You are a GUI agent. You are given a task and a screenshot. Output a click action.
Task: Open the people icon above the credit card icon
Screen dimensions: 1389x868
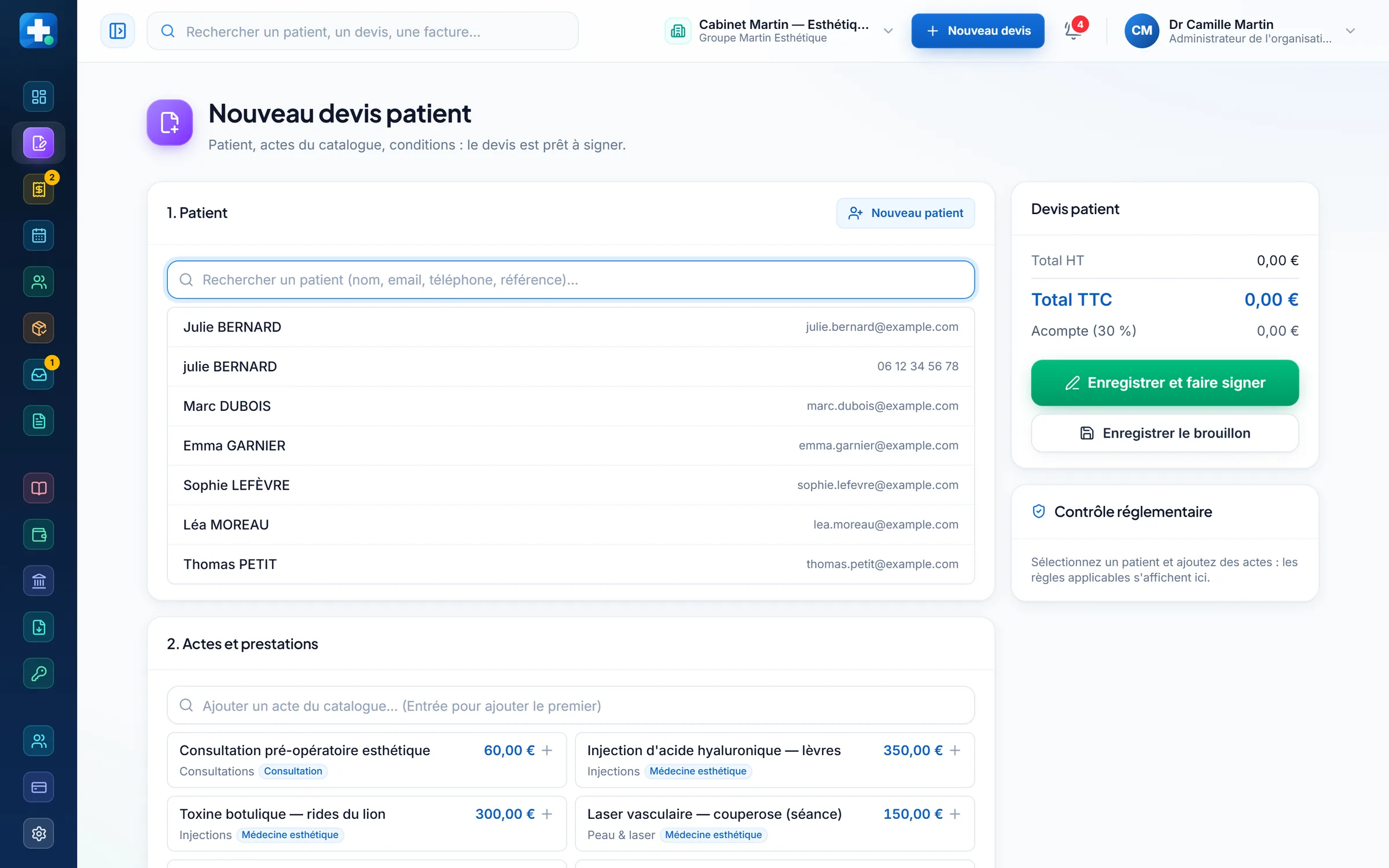point(39,741)
